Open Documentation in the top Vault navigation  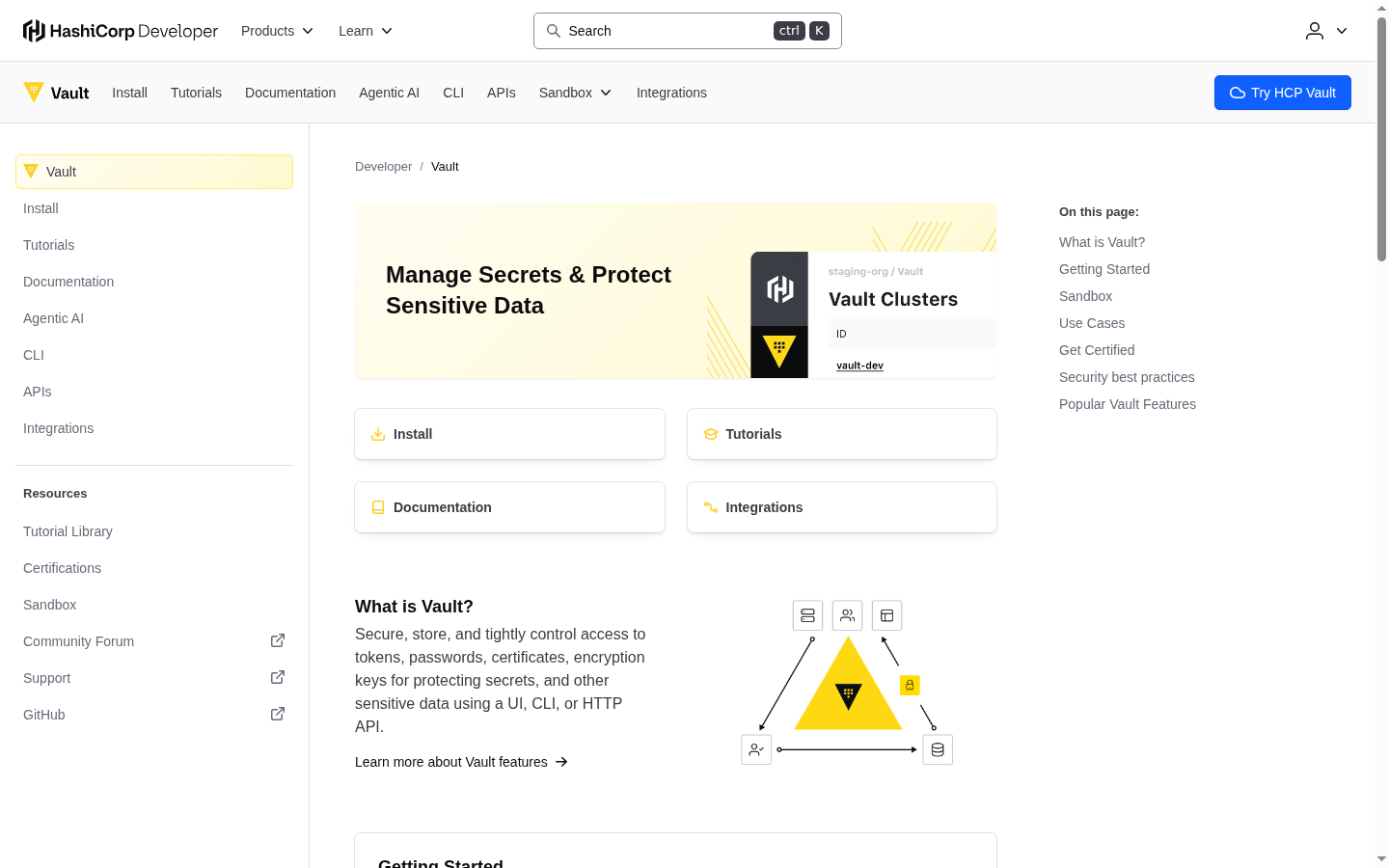(290, 93)
